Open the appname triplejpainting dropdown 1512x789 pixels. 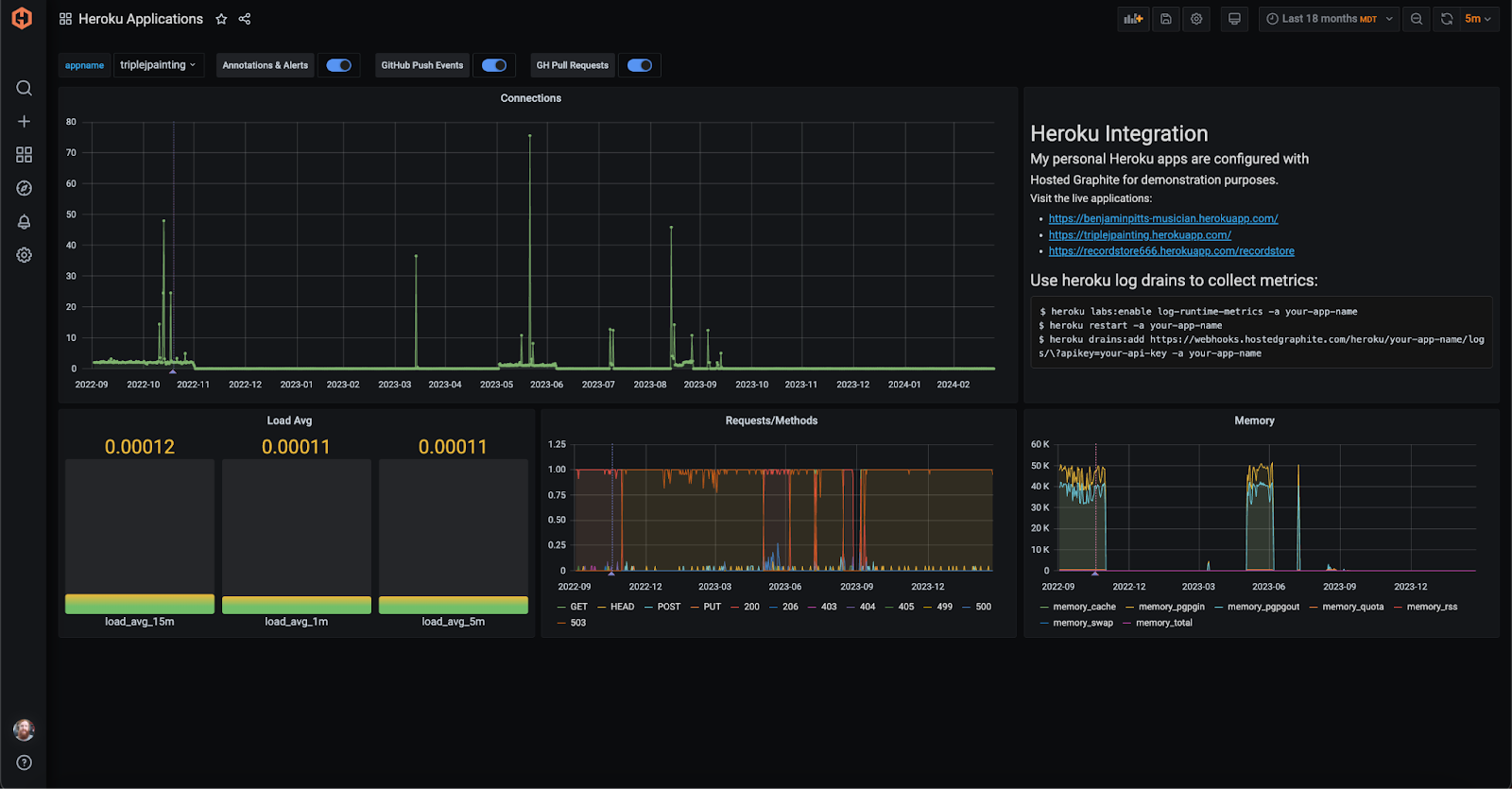158,65
